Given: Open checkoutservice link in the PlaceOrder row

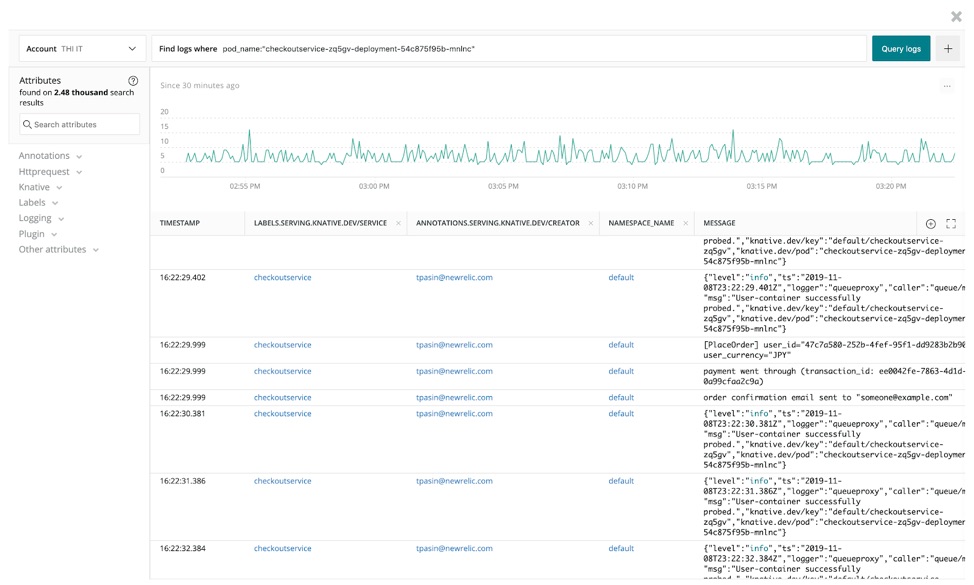Looking at the screenshot, I should coord(283,345).
